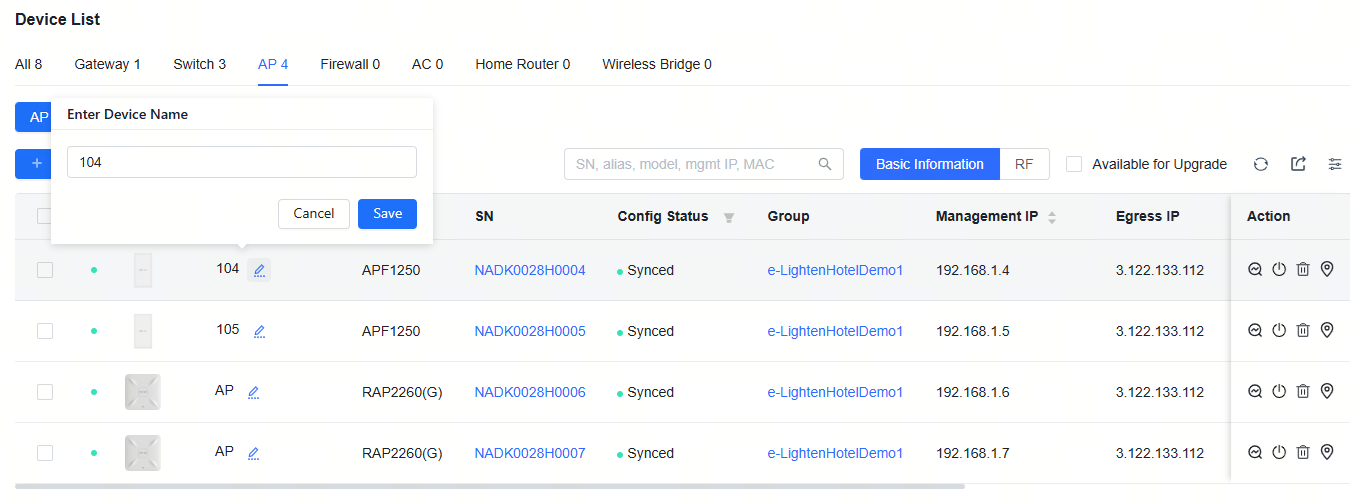This screenshot has width=1350, height=504.
Task: Click the Enter Device Name text field
Action: 241,162
